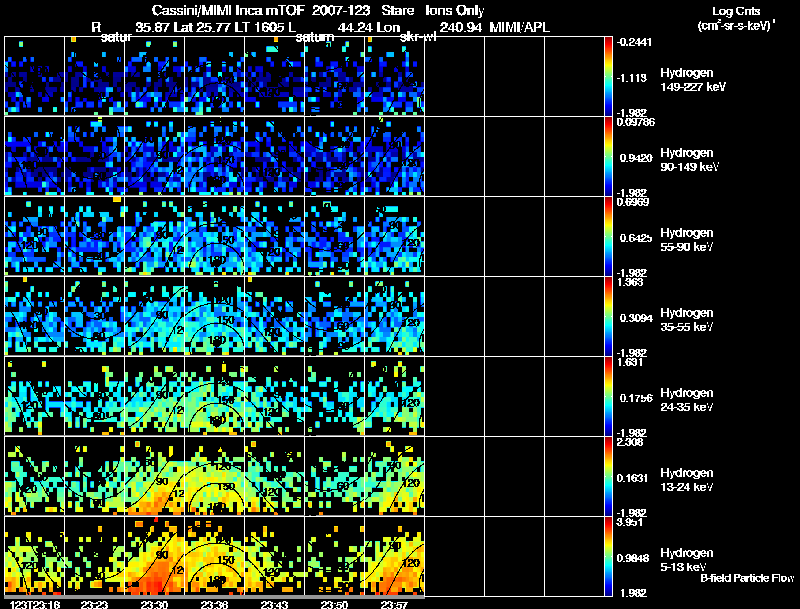Screen dimensions: 800x609
Task: Click the '0.3094' color scale value
Action: [x=636, y=318]
